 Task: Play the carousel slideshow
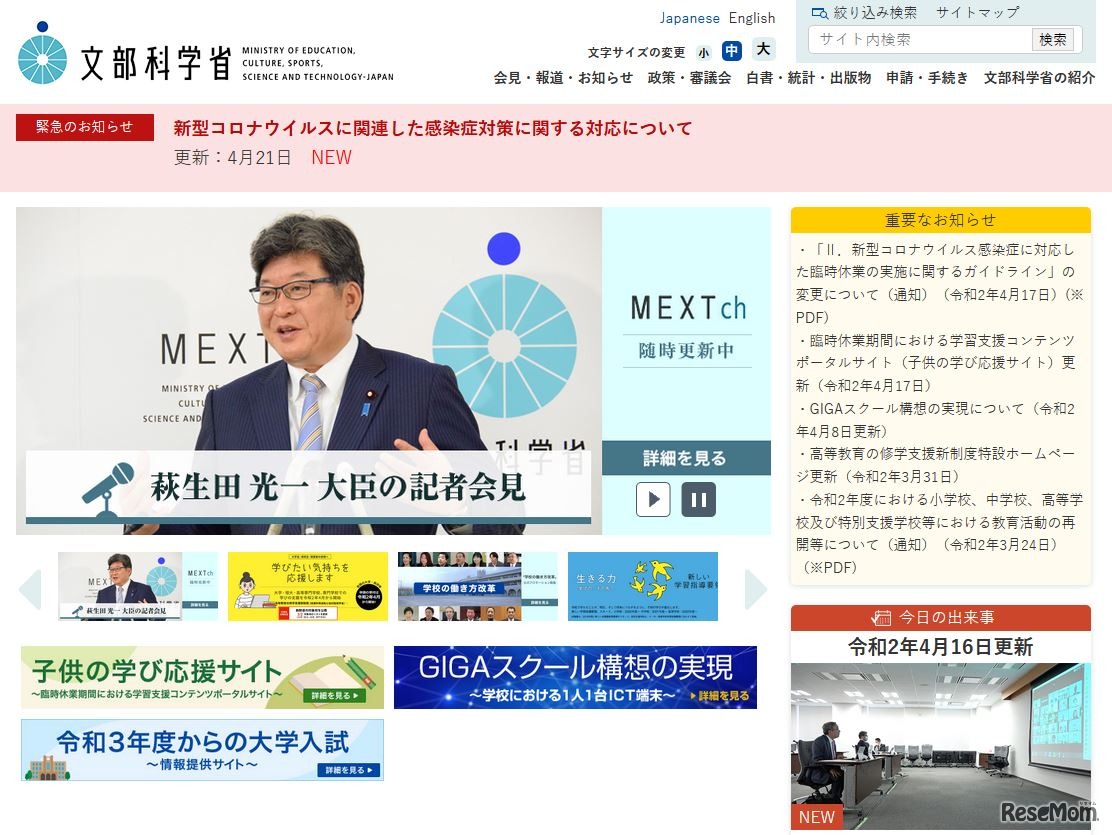coord(653,500)
